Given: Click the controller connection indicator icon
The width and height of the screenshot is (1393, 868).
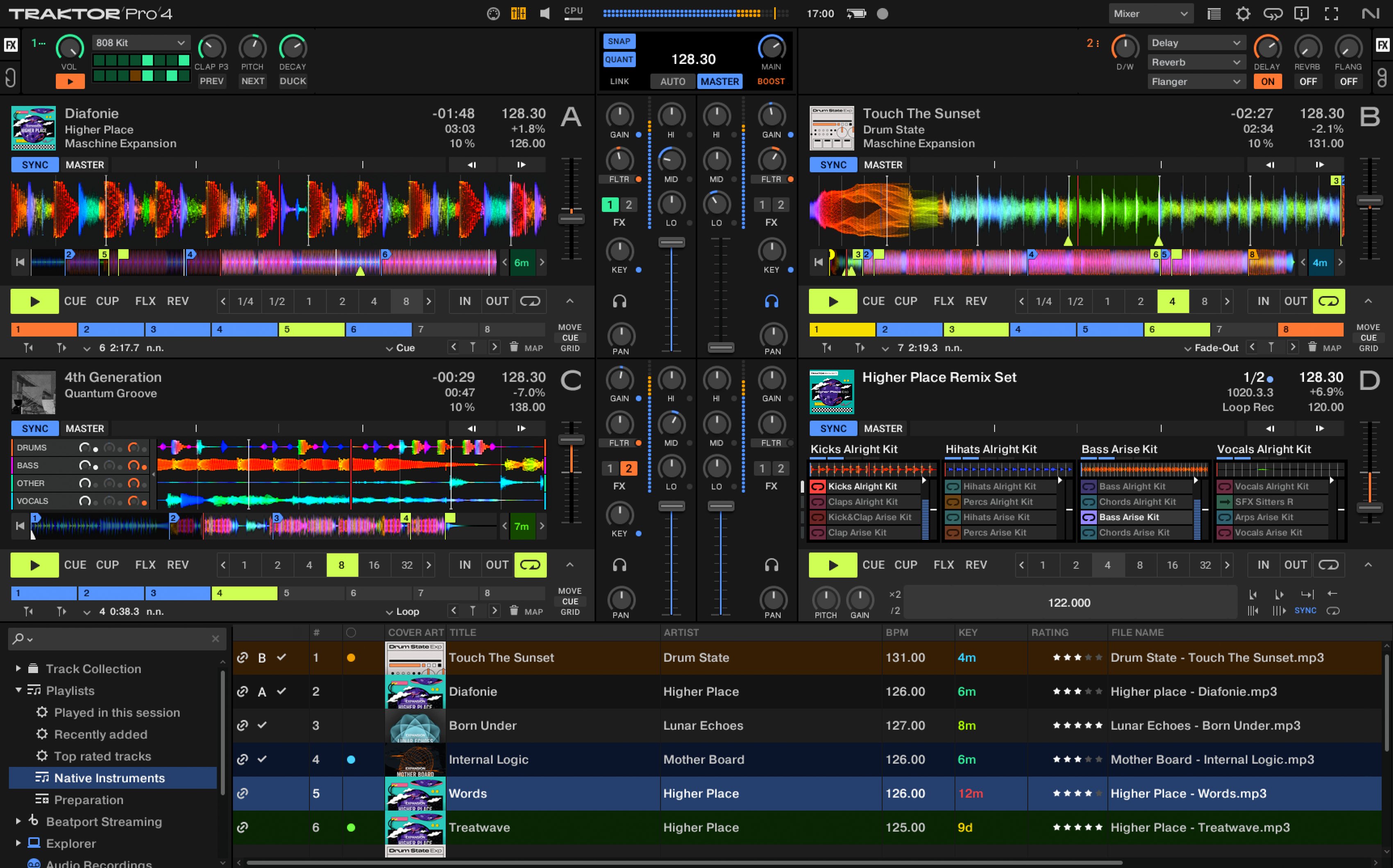Looking at the screenshot, I should (492, 13).
